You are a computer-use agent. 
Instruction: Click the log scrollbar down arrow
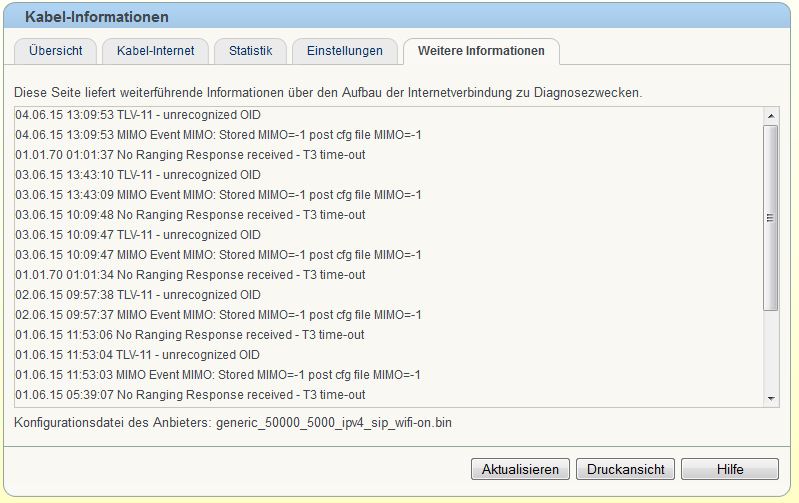tap(770, 397)
